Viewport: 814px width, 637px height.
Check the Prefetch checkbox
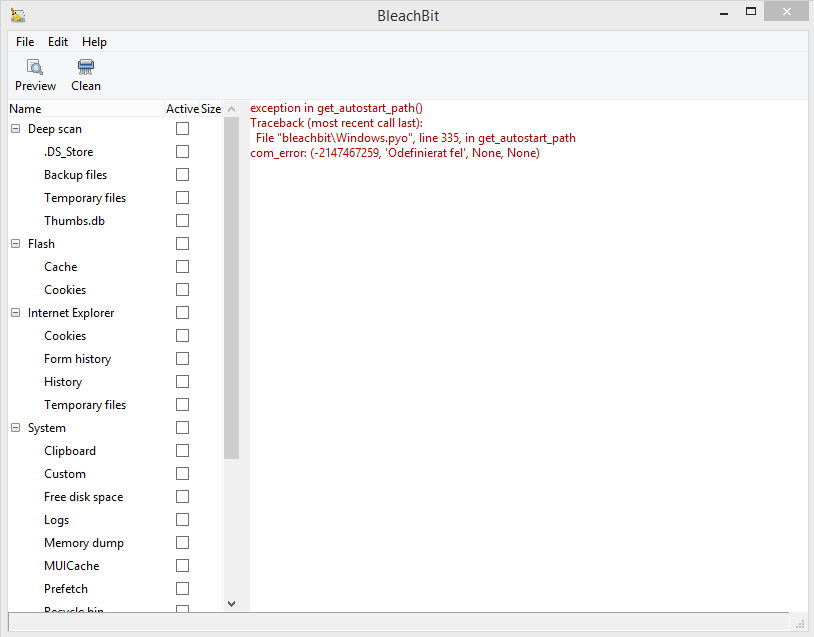point(182,588)
